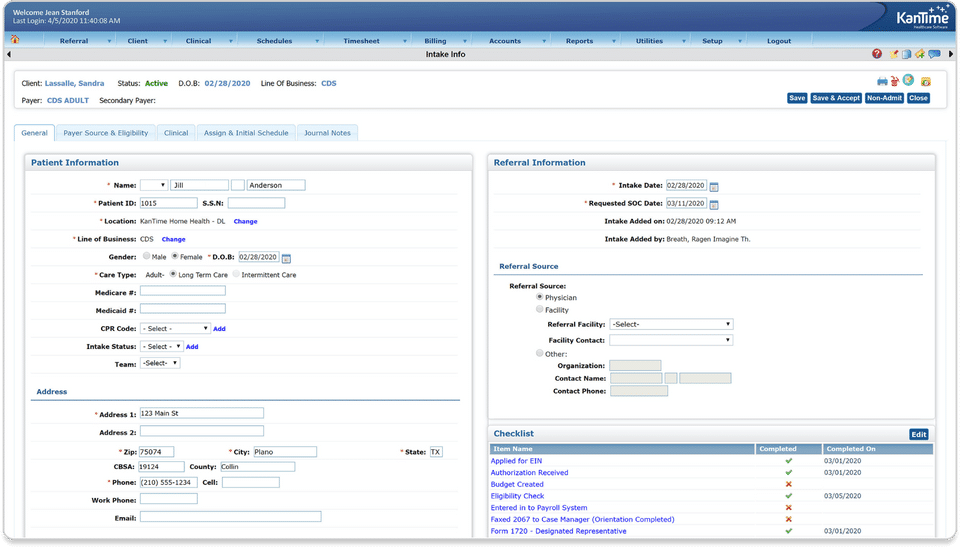The width and height of the screenshot is (960, 548).
Task: Click the Edit button in Checklist
Action: click(918, 434)
